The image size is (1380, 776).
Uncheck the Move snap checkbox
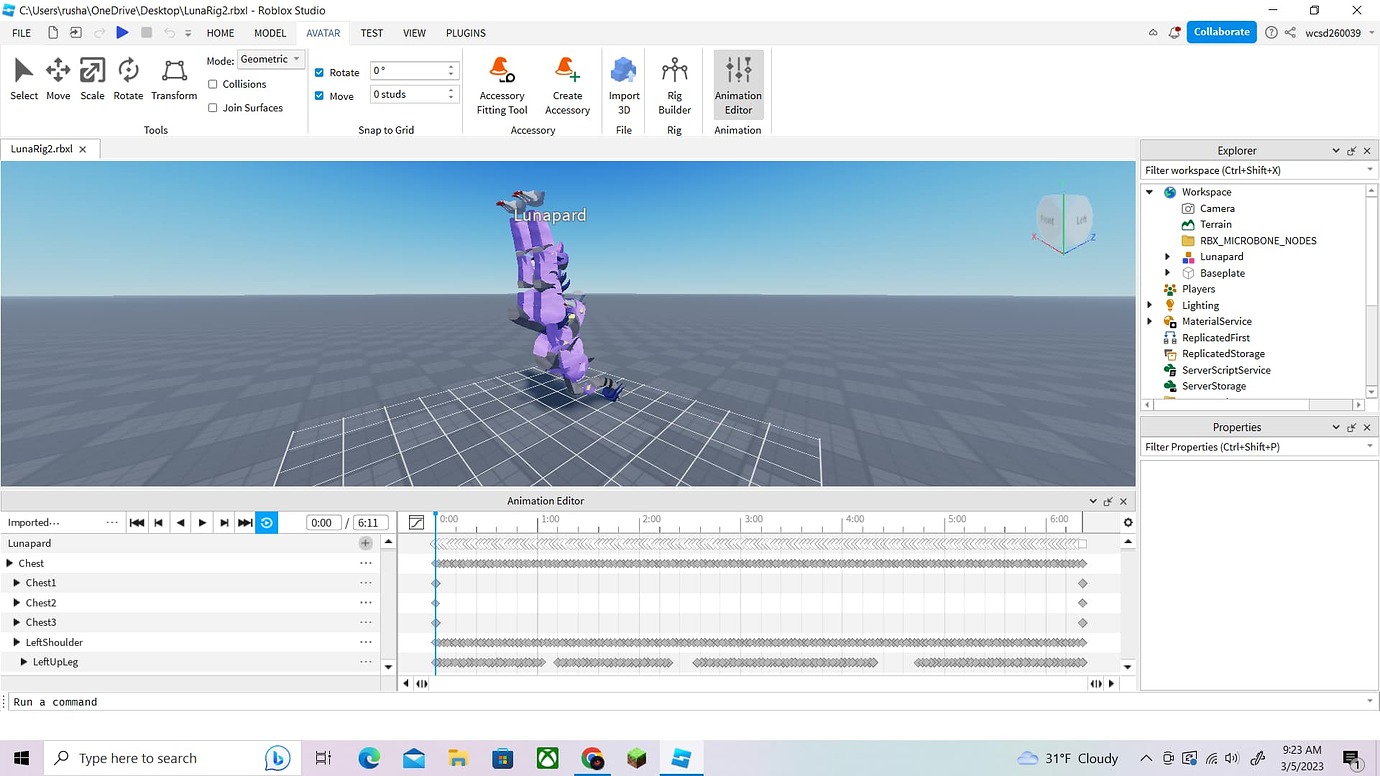point(320,96)
